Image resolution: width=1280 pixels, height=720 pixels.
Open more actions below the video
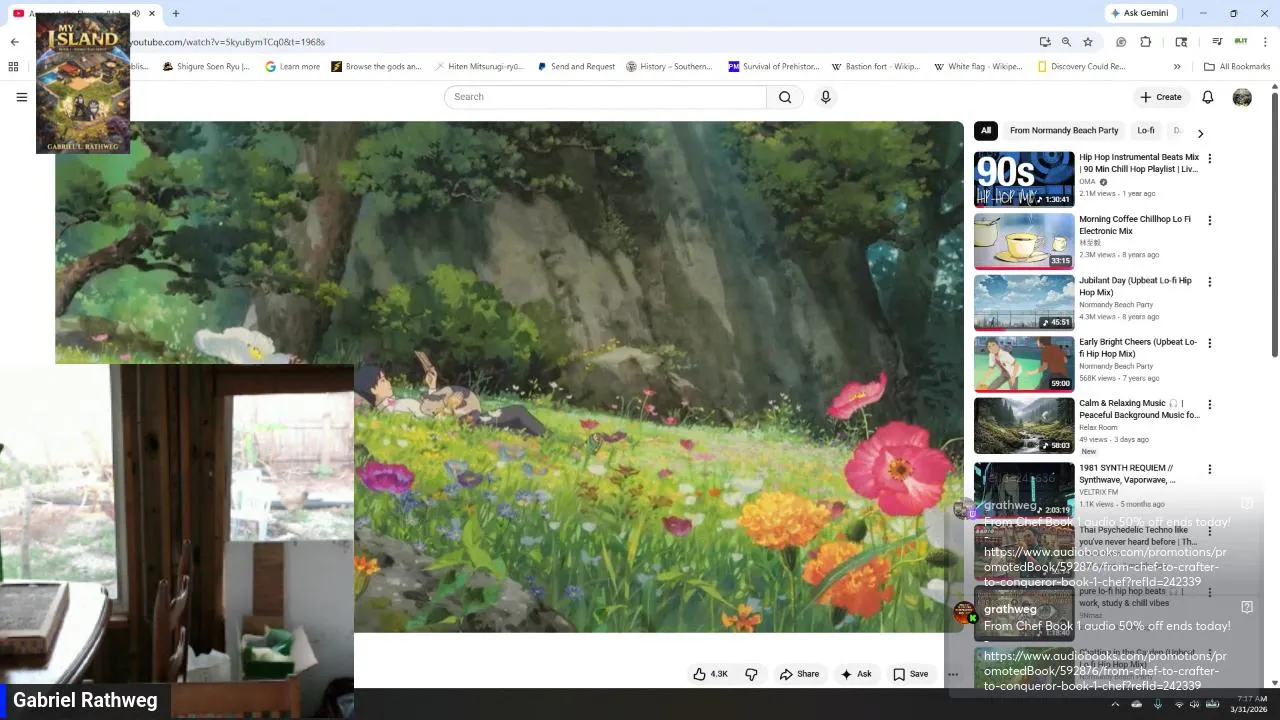[953, 674]
